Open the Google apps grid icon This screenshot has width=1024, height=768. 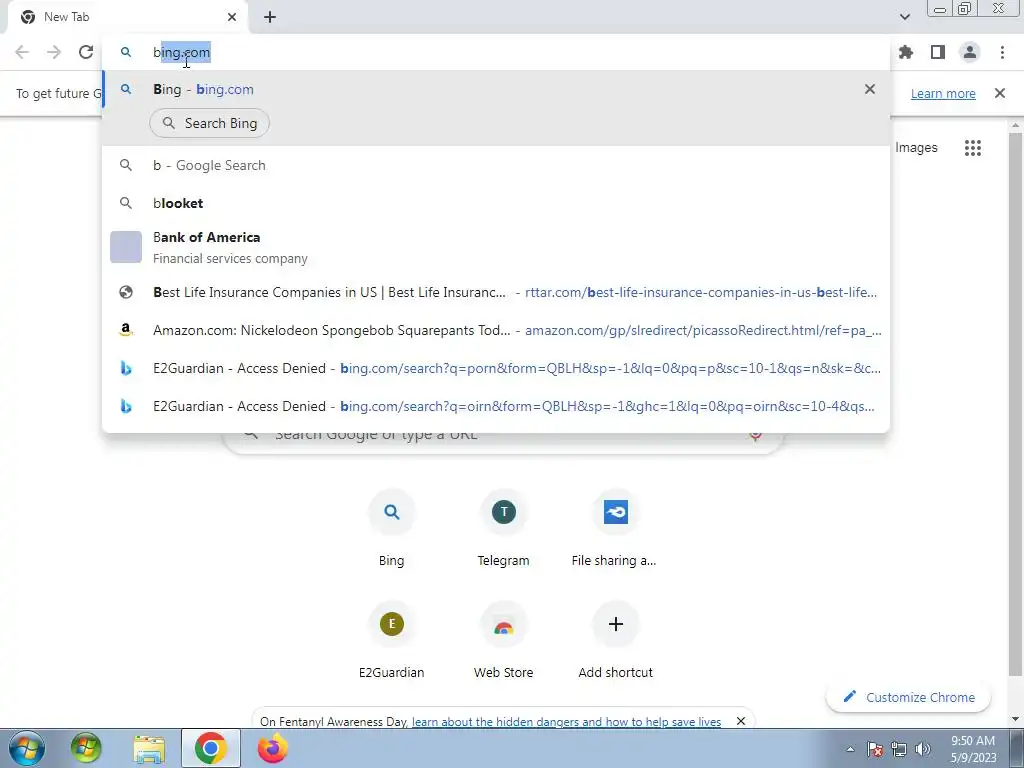973,148
